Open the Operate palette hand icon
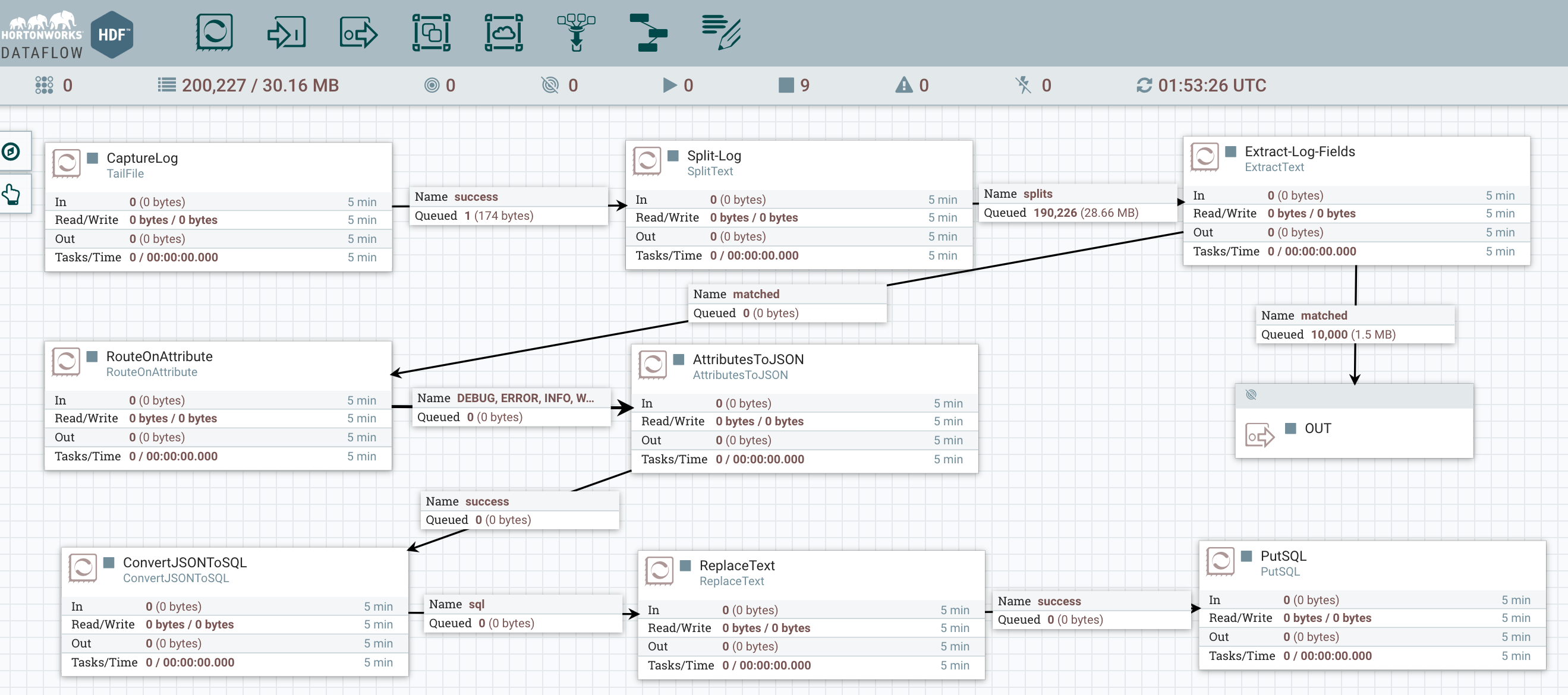 (x=11, y=195)
